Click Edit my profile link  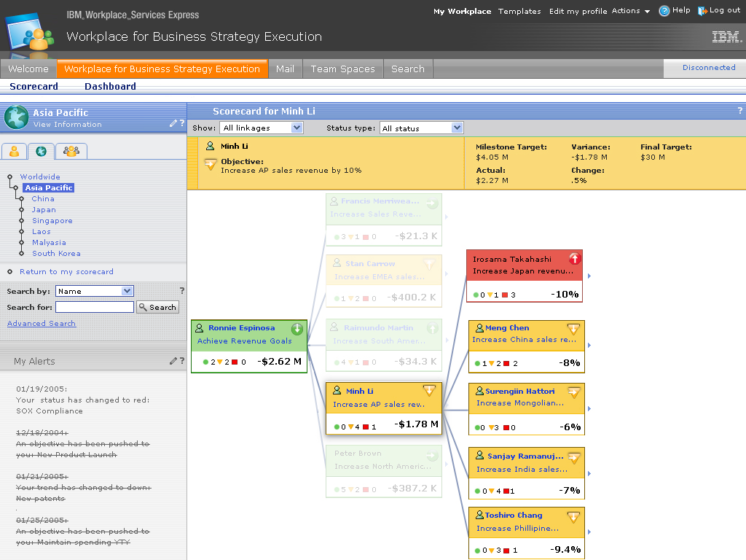(x=578, y=11)
